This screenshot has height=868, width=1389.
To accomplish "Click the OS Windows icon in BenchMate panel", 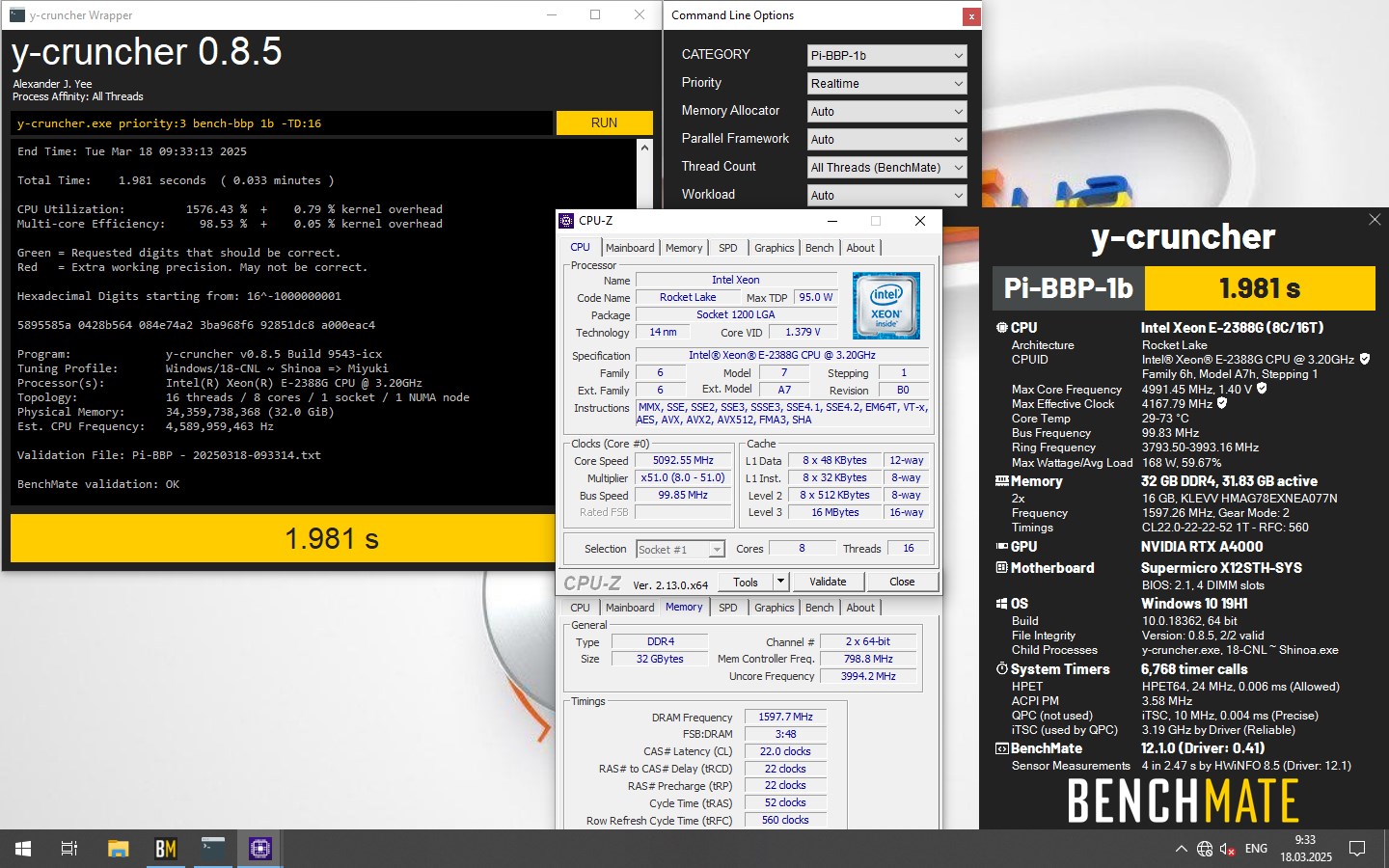I will click(1001, 604).
